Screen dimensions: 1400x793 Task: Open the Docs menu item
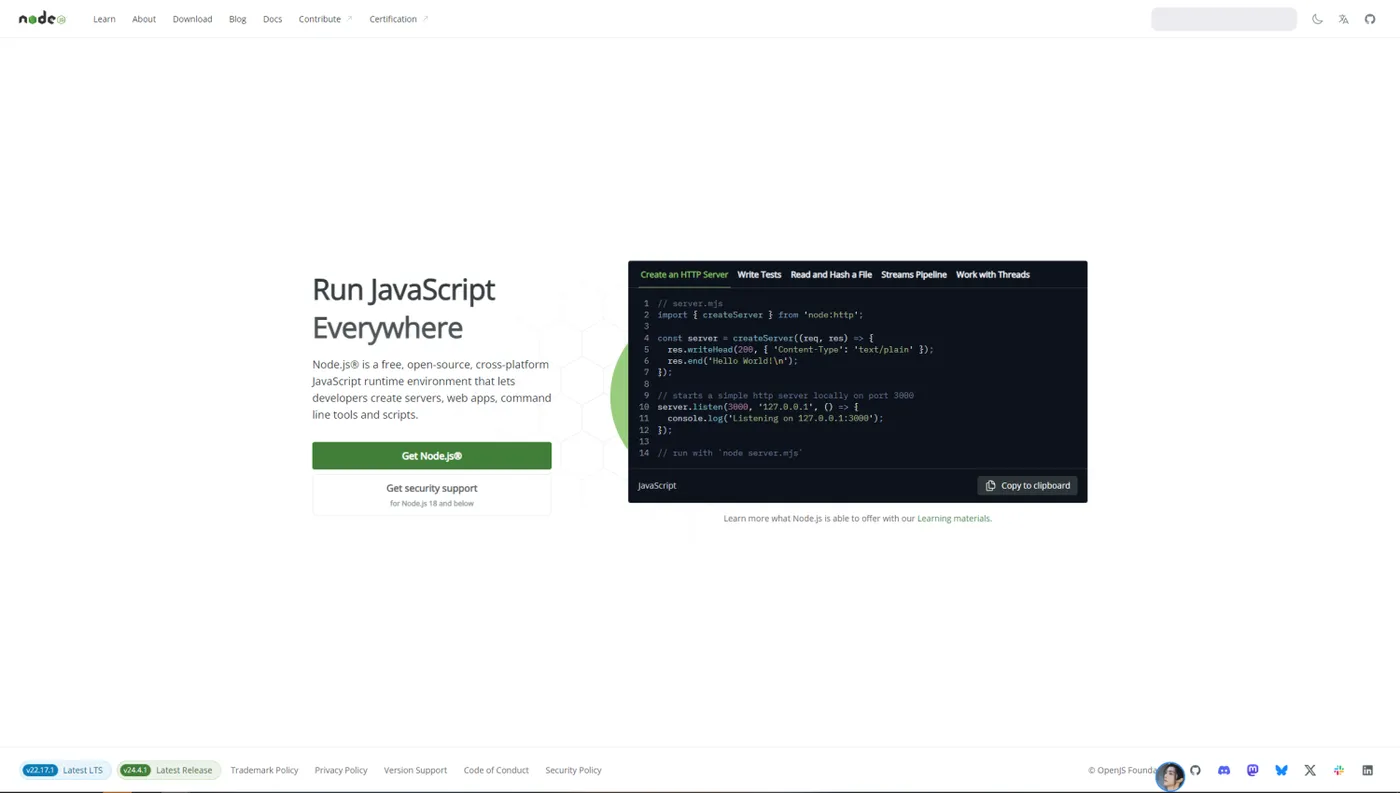pos(272,19)
